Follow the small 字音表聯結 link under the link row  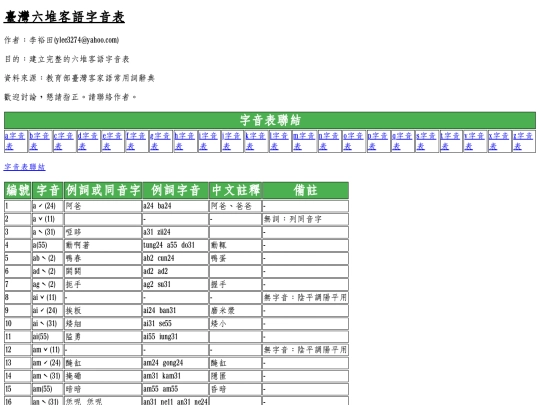pos(24,167)
